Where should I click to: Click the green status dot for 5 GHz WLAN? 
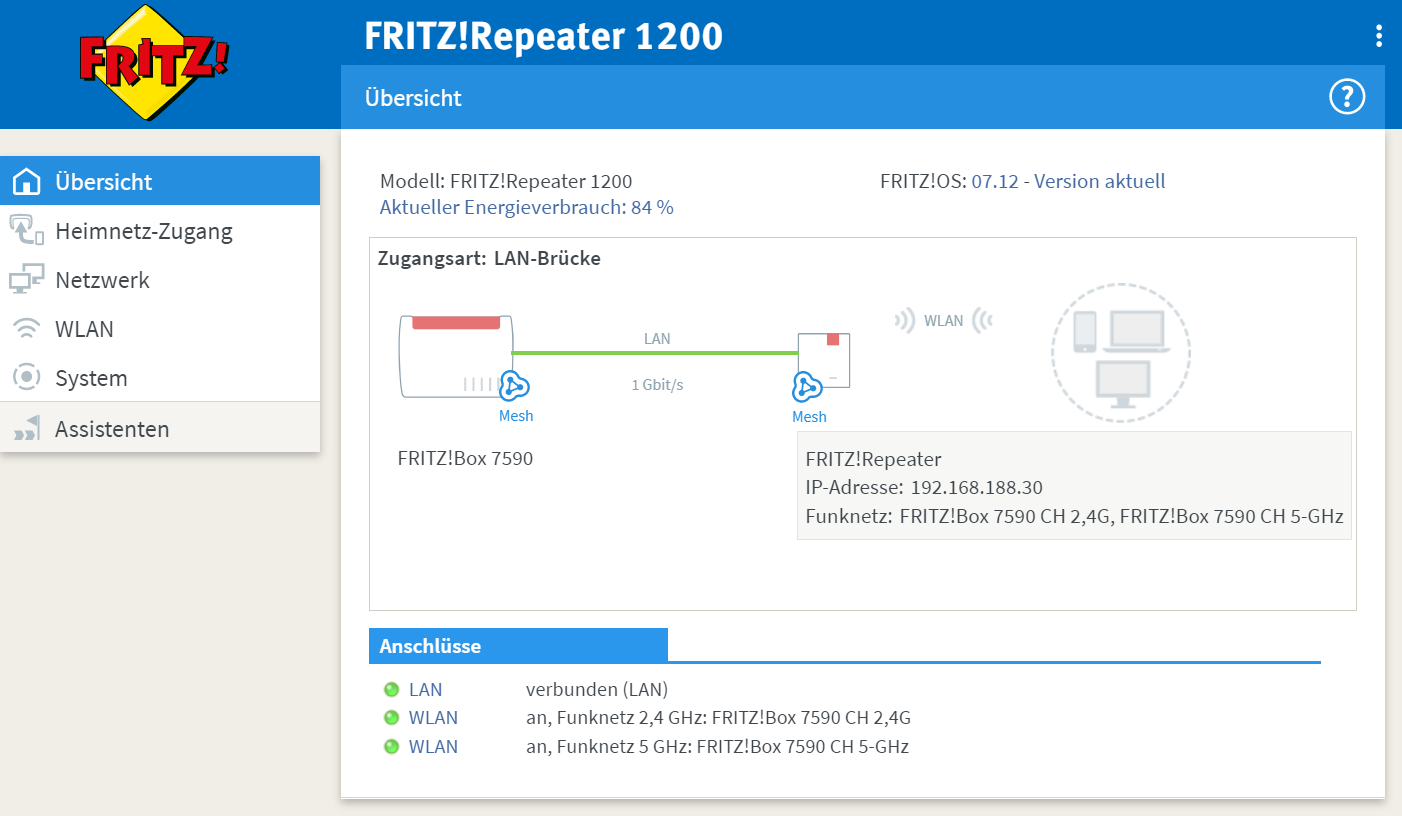click(391, 747)
